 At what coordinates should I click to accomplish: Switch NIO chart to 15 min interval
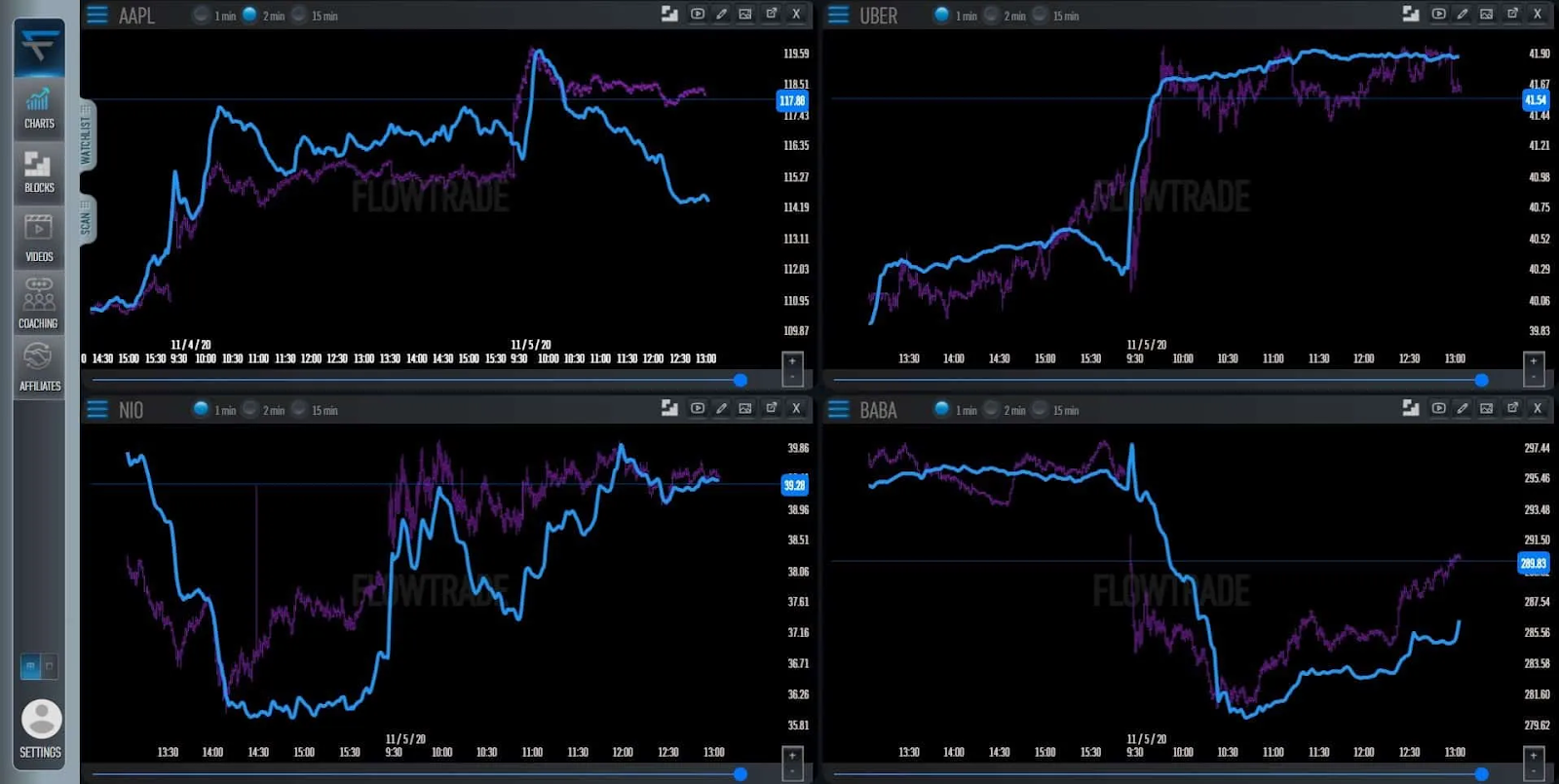[x=300, y=409]
